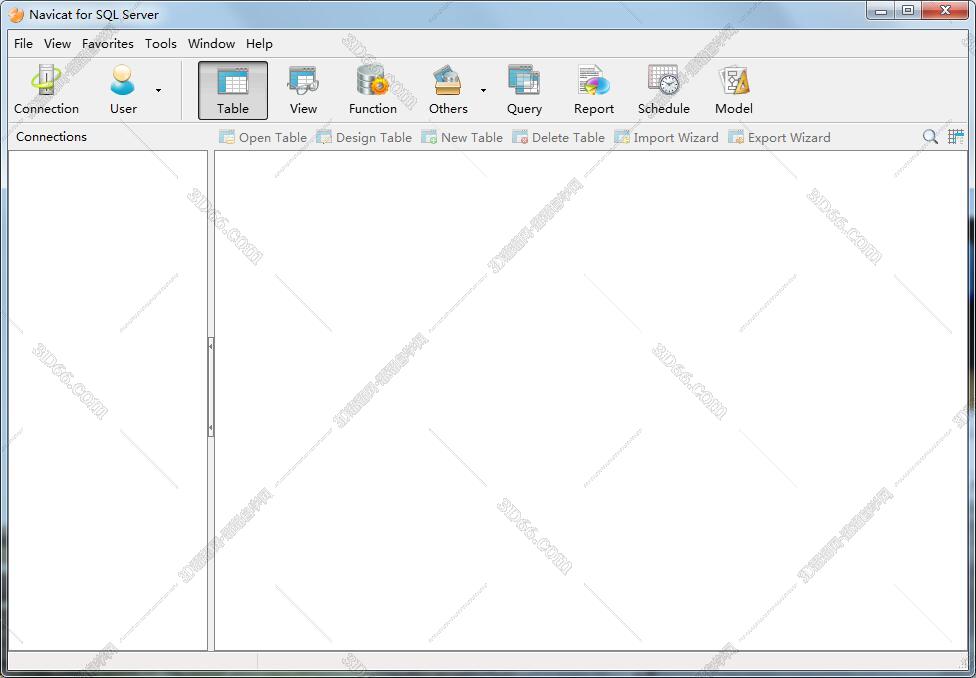Open the File menu
Viewport: 976px width, 678px height.
tap(23, 44)
